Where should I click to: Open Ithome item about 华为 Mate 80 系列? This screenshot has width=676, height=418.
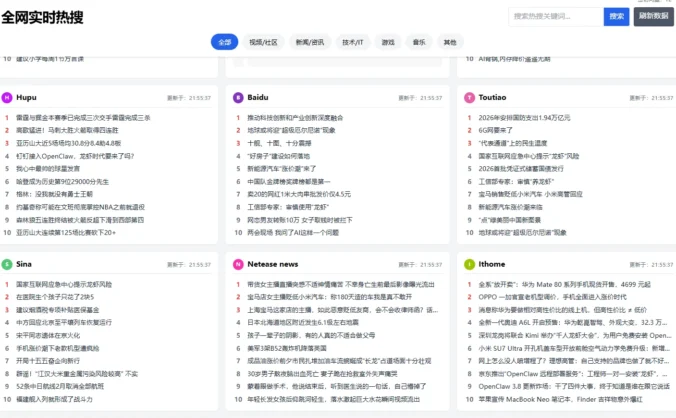[564, 284]
